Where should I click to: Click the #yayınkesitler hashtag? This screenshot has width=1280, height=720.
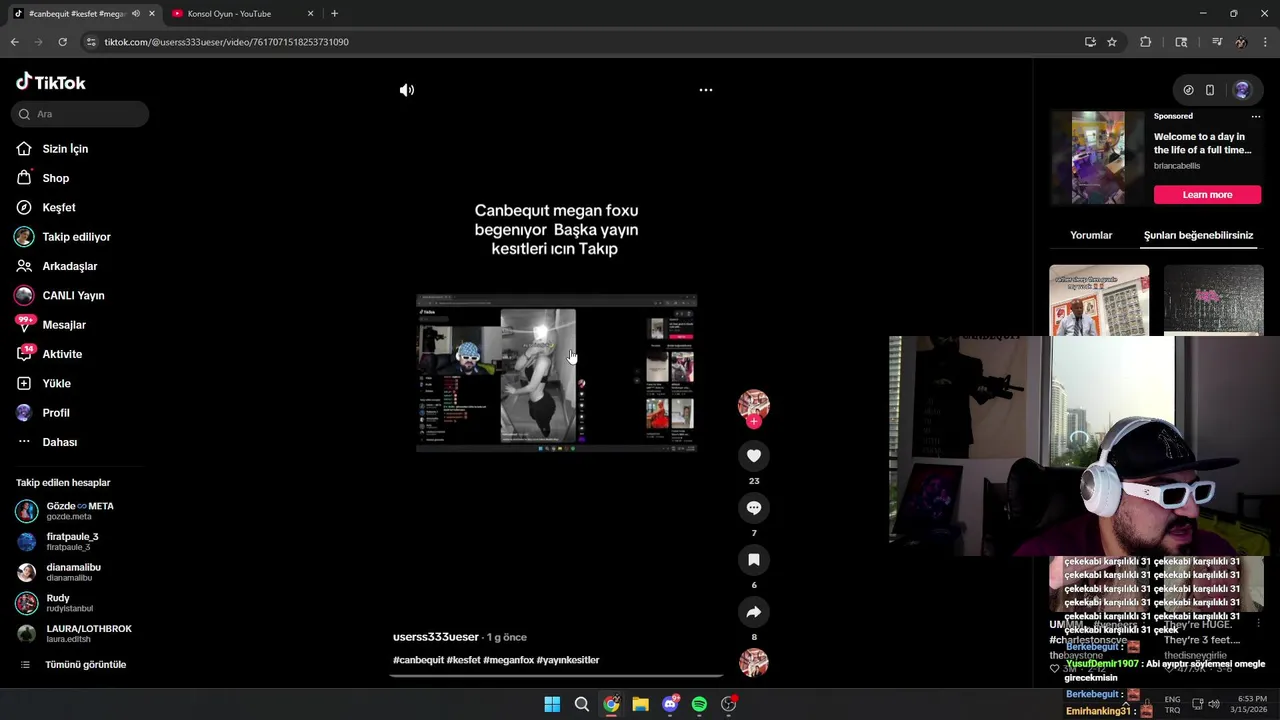pos(568,660)
